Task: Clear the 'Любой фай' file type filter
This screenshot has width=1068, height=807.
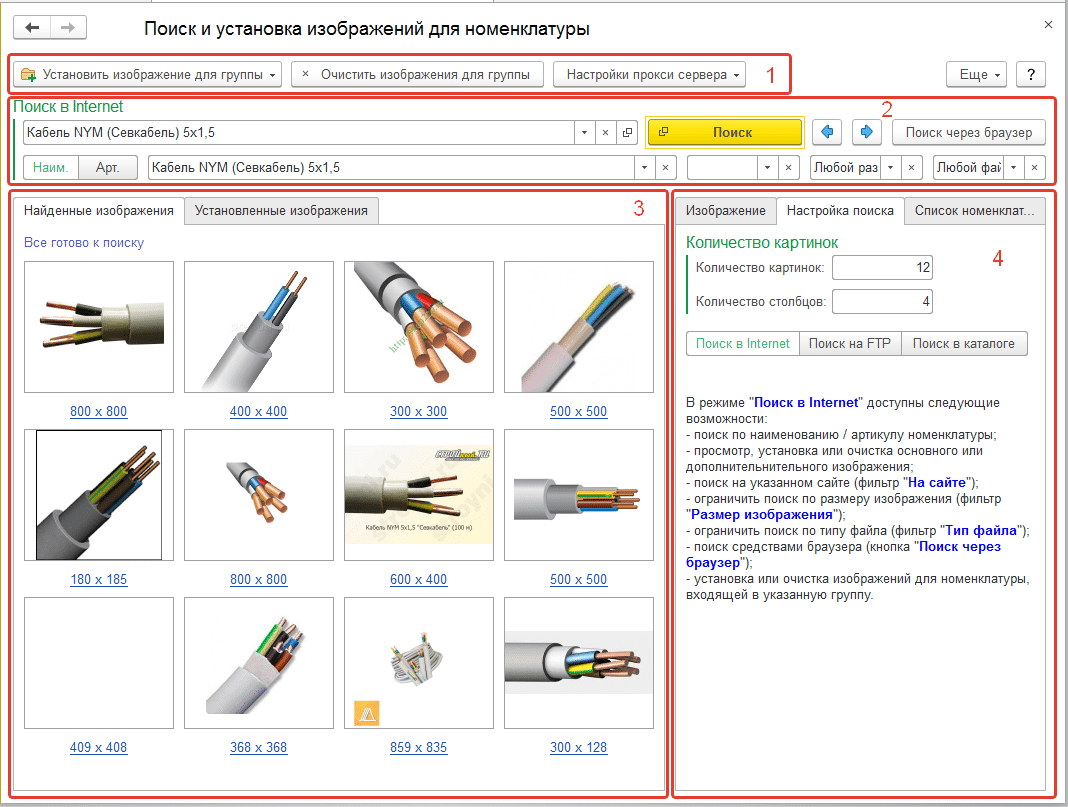Action: 1035,168
